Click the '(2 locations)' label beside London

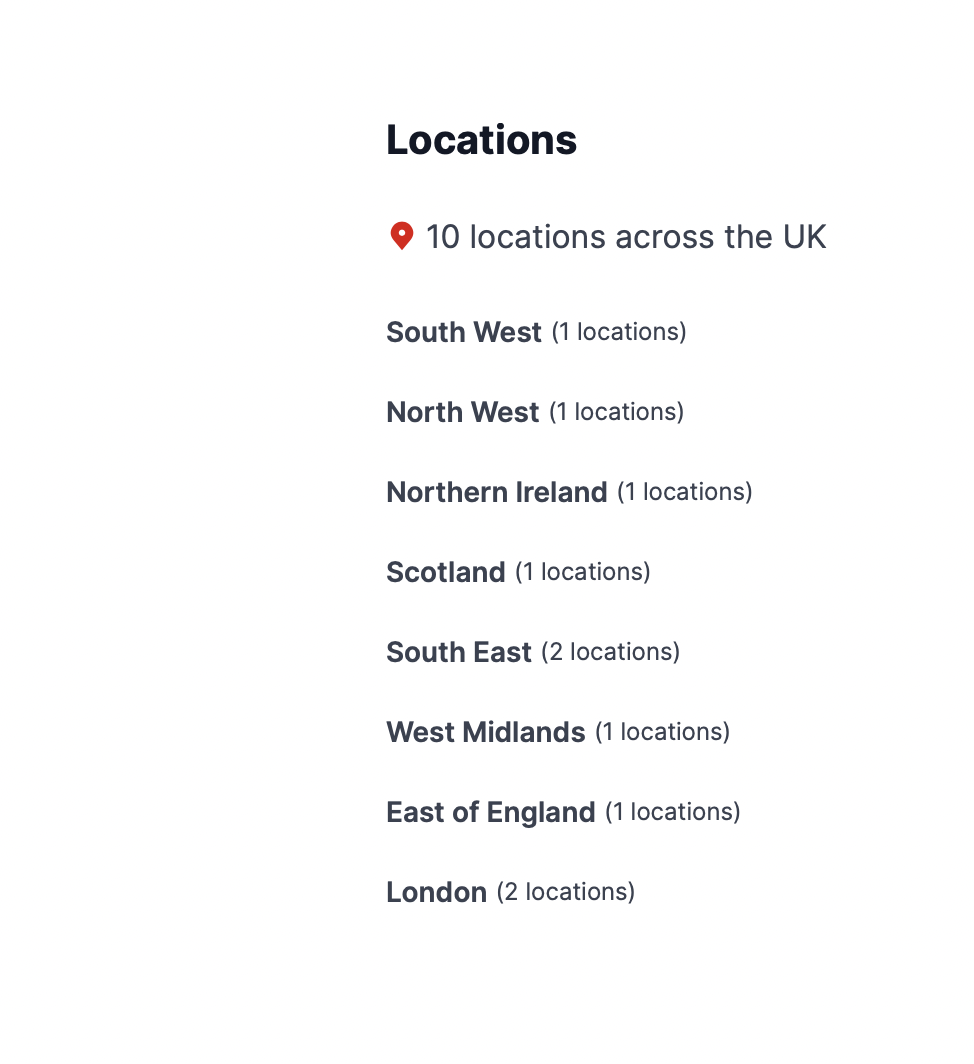coord(565,892)
